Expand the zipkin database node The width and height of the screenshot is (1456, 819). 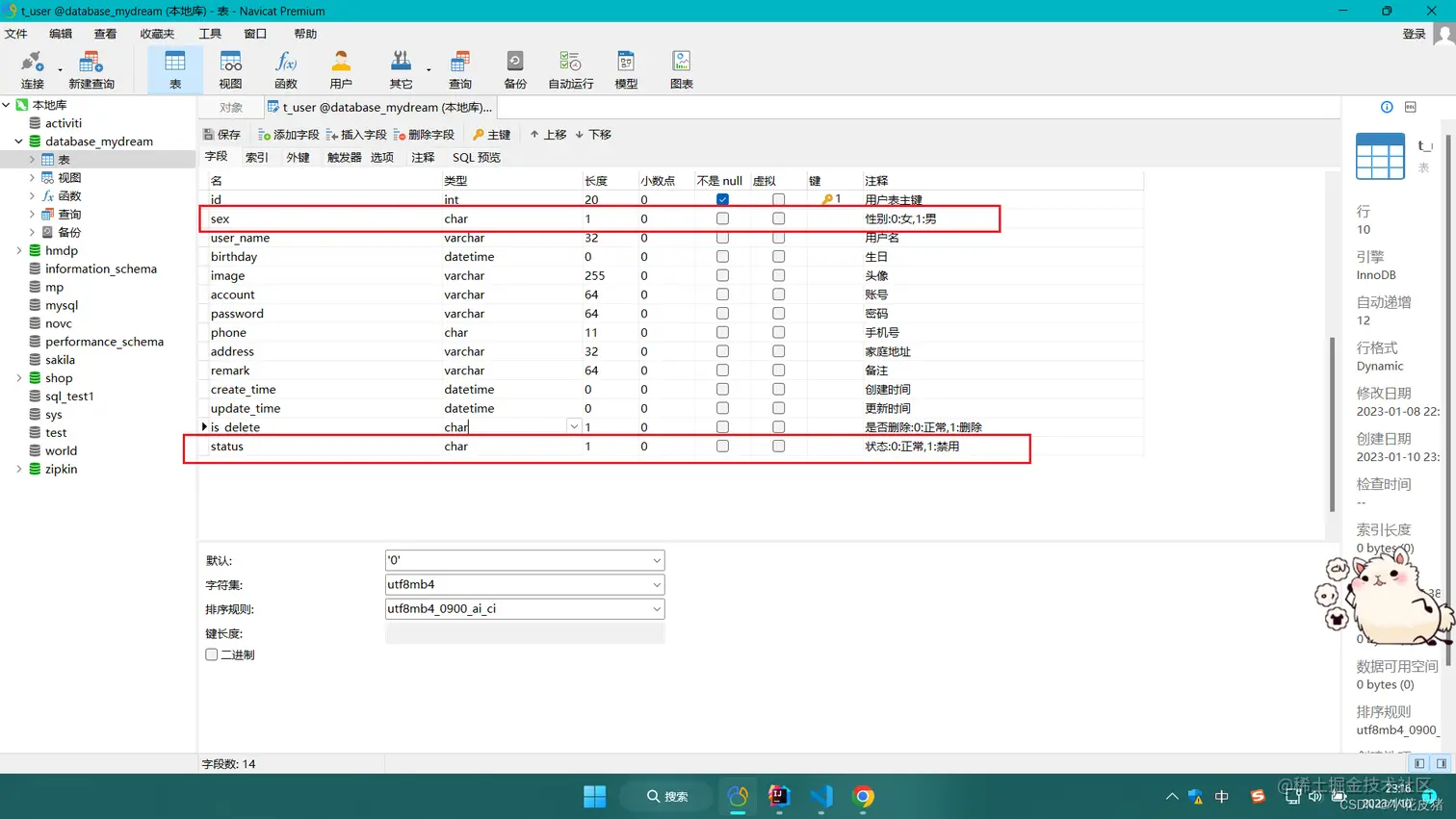(19, 470)
